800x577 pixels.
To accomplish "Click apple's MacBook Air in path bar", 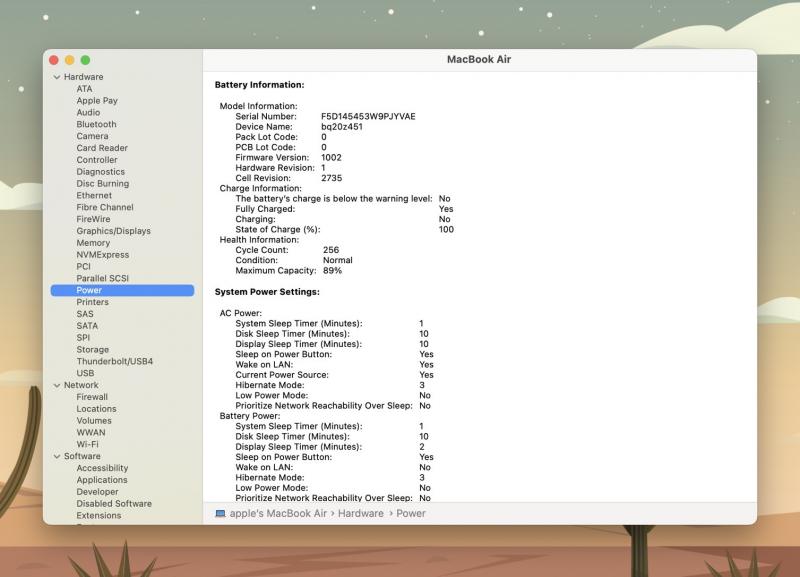I will point(278,513).
